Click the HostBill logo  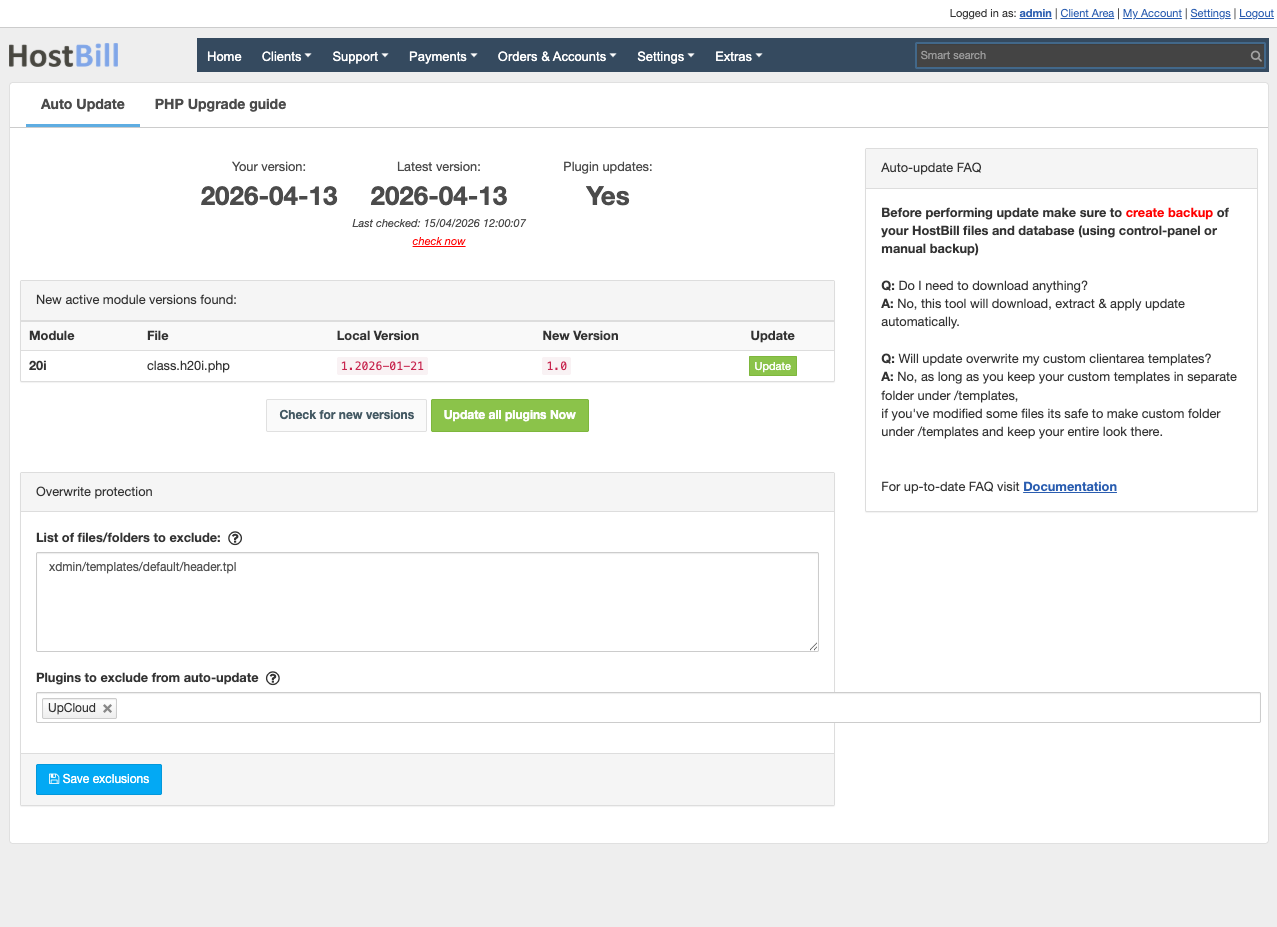[x=64, y=56]
